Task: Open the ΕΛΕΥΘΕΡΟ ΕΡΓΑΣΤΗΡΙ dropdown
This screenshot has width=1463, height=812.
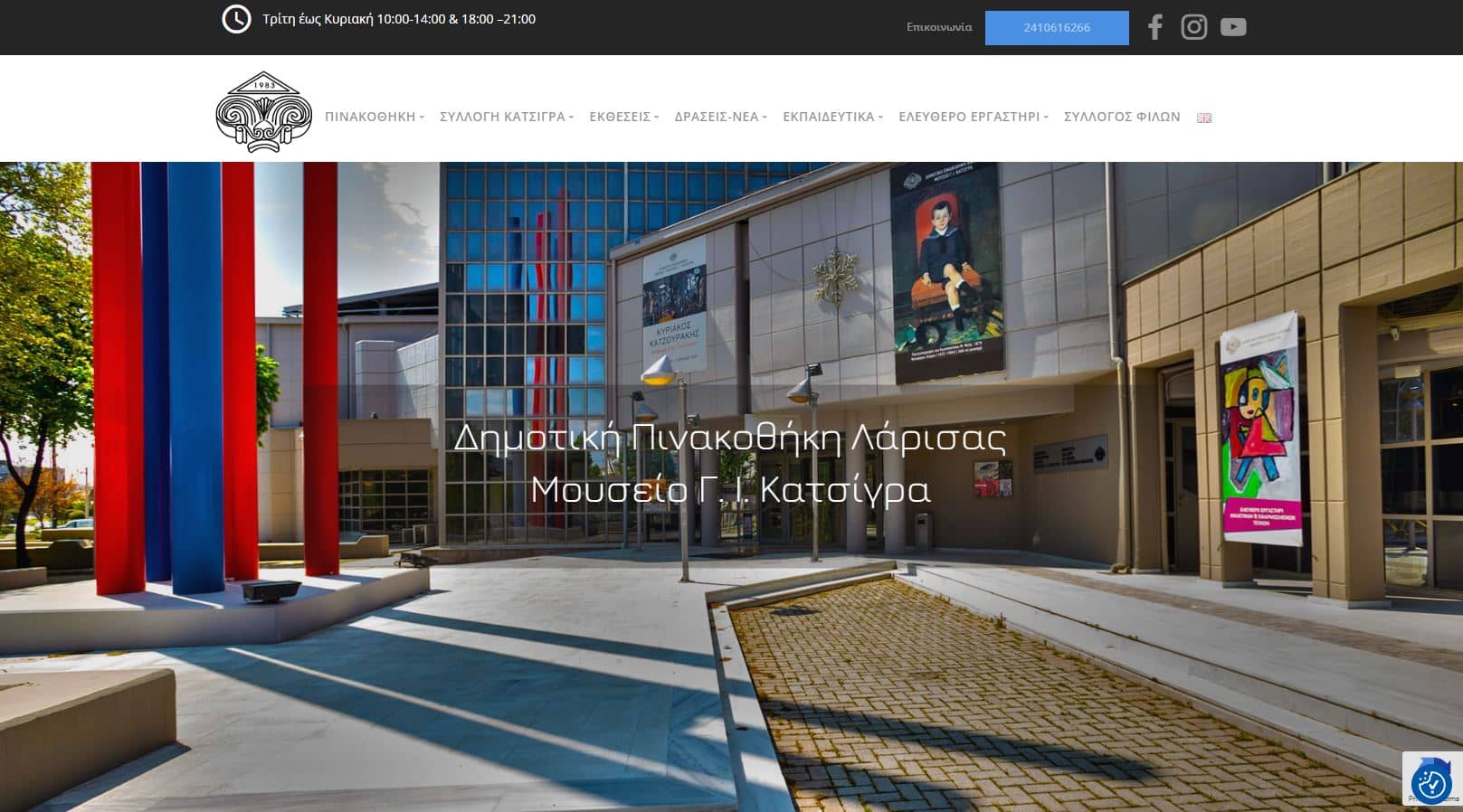Action: pyautogui.click(x=973, y=117)
